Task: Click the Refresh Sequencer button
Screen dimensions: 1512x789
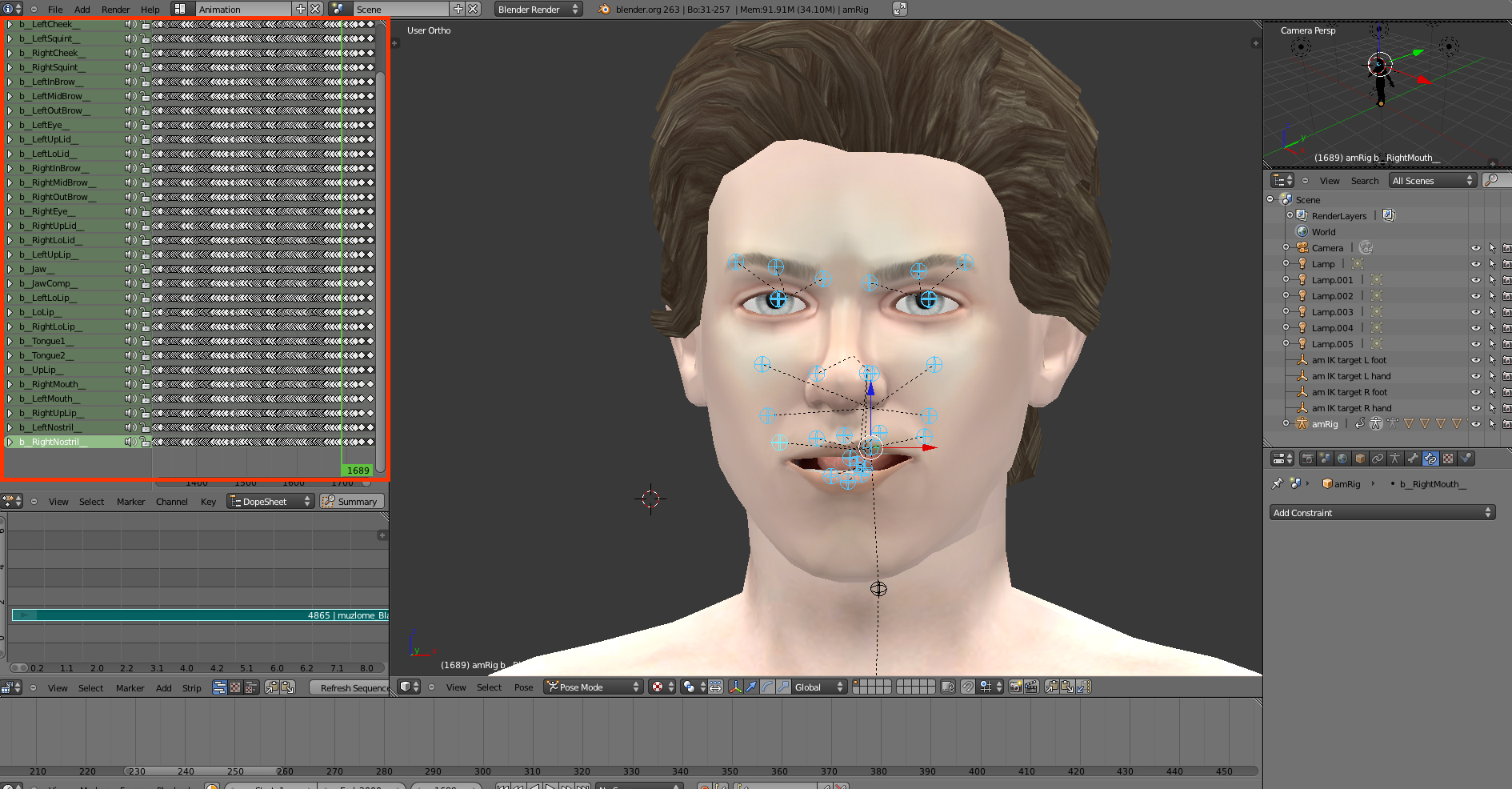Action: (x=350, y=688)
